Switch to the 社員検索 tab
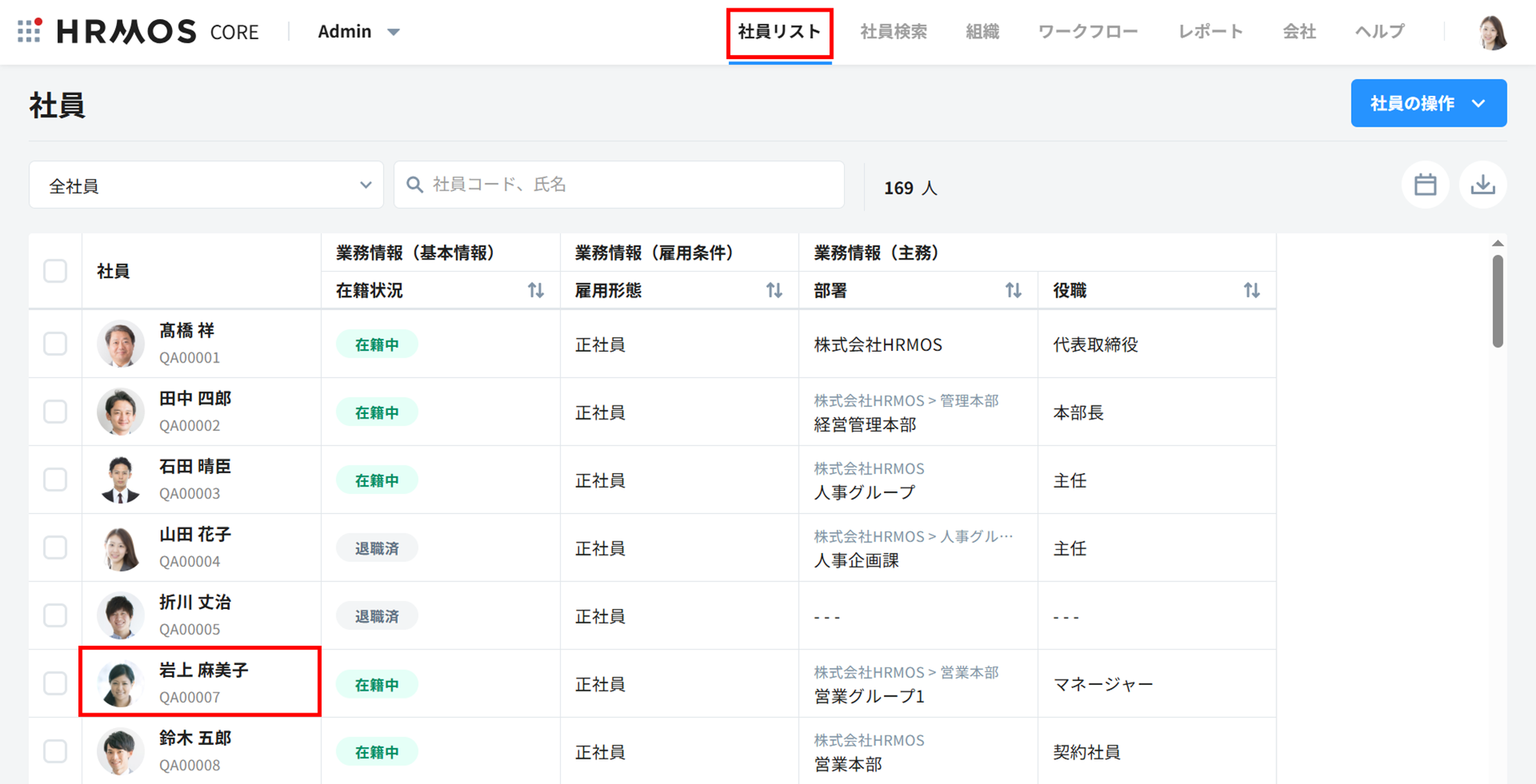Image resolution: width=1536 pixels, height=784 pixels. pyautogui.click(x=893, y=31)
